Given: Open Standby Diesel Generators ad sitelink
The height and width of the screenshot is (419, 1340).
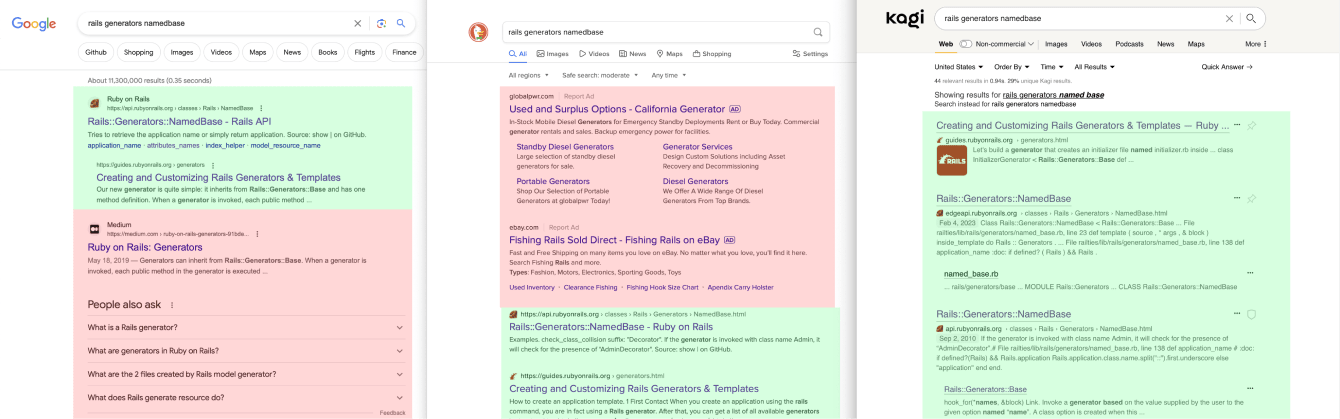Looking at the screenshot, I should (x=565, y=147).
